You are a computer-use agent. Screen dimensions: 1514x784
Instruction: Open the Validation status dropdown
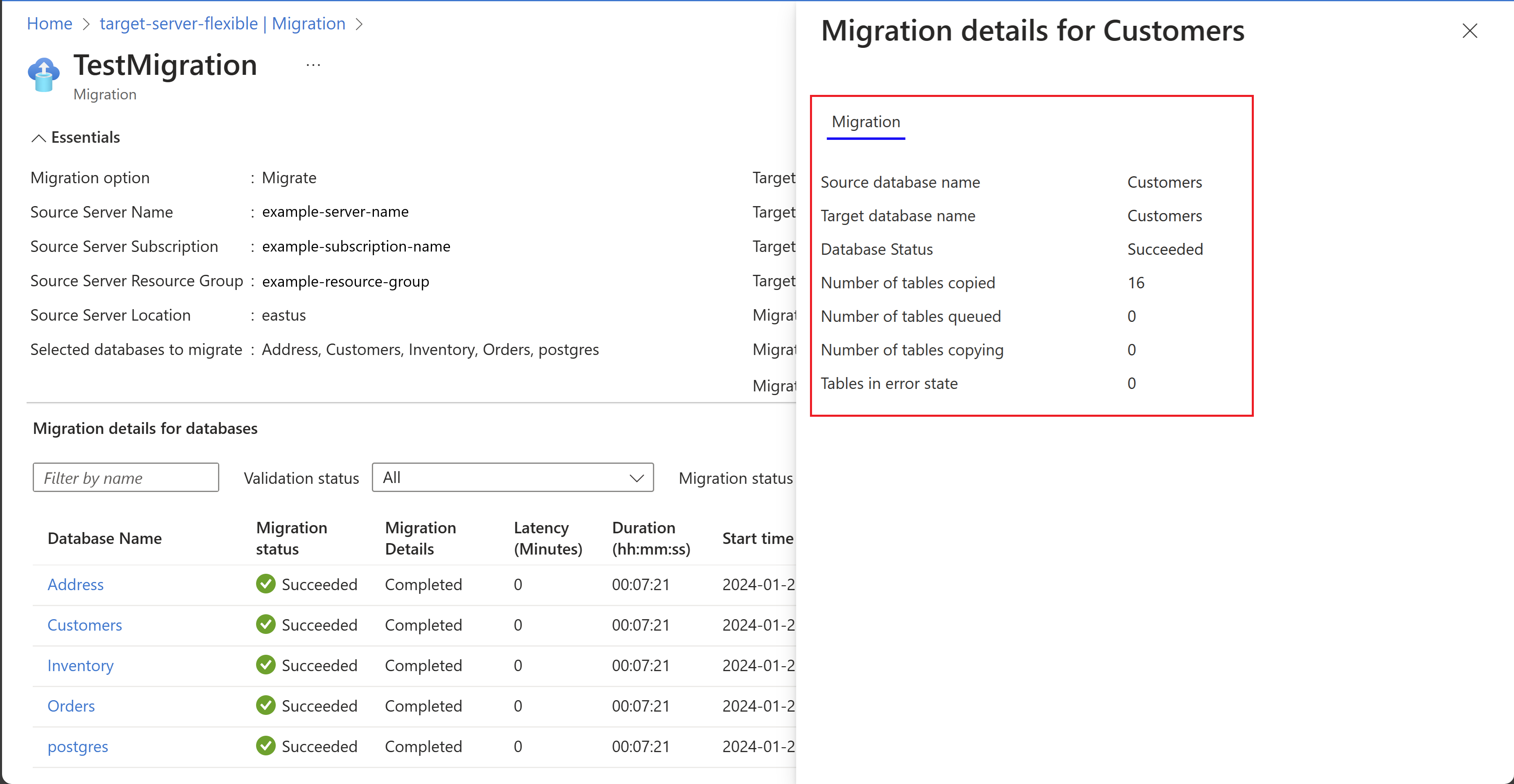coord(512,477)
